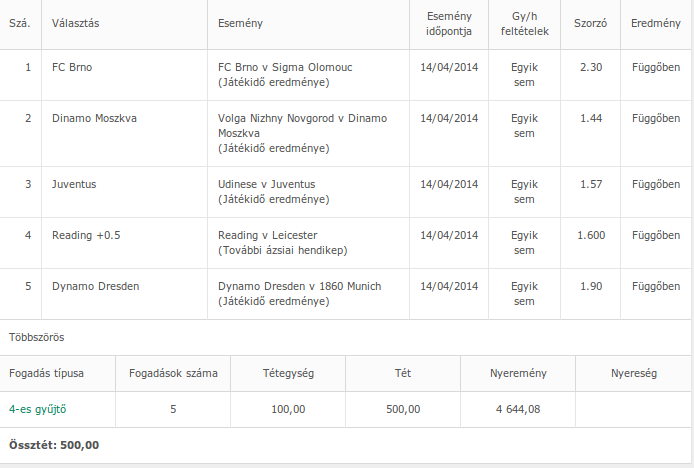Click the Szorzó column header
Screen dimensions: 694x468
[591, 22]
